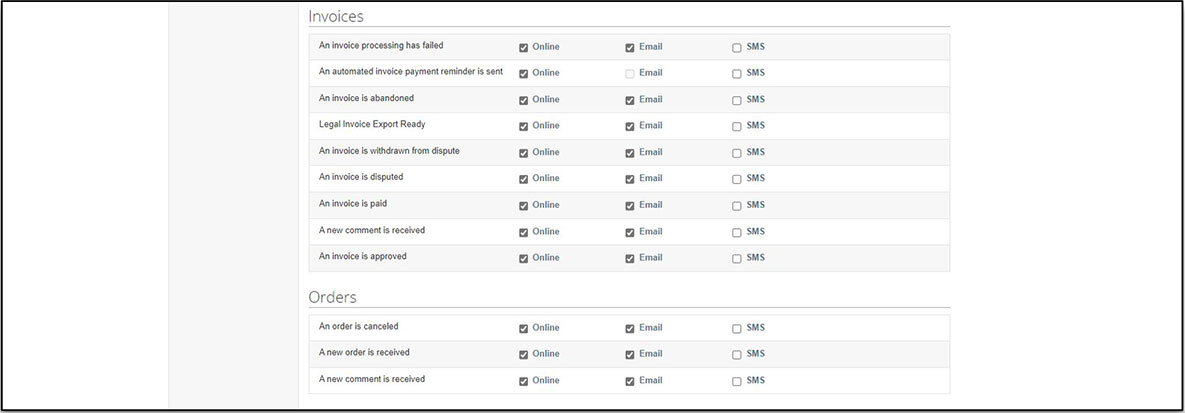Disable Online for a new order is received

pyautogui.click(x=524, y=354)
